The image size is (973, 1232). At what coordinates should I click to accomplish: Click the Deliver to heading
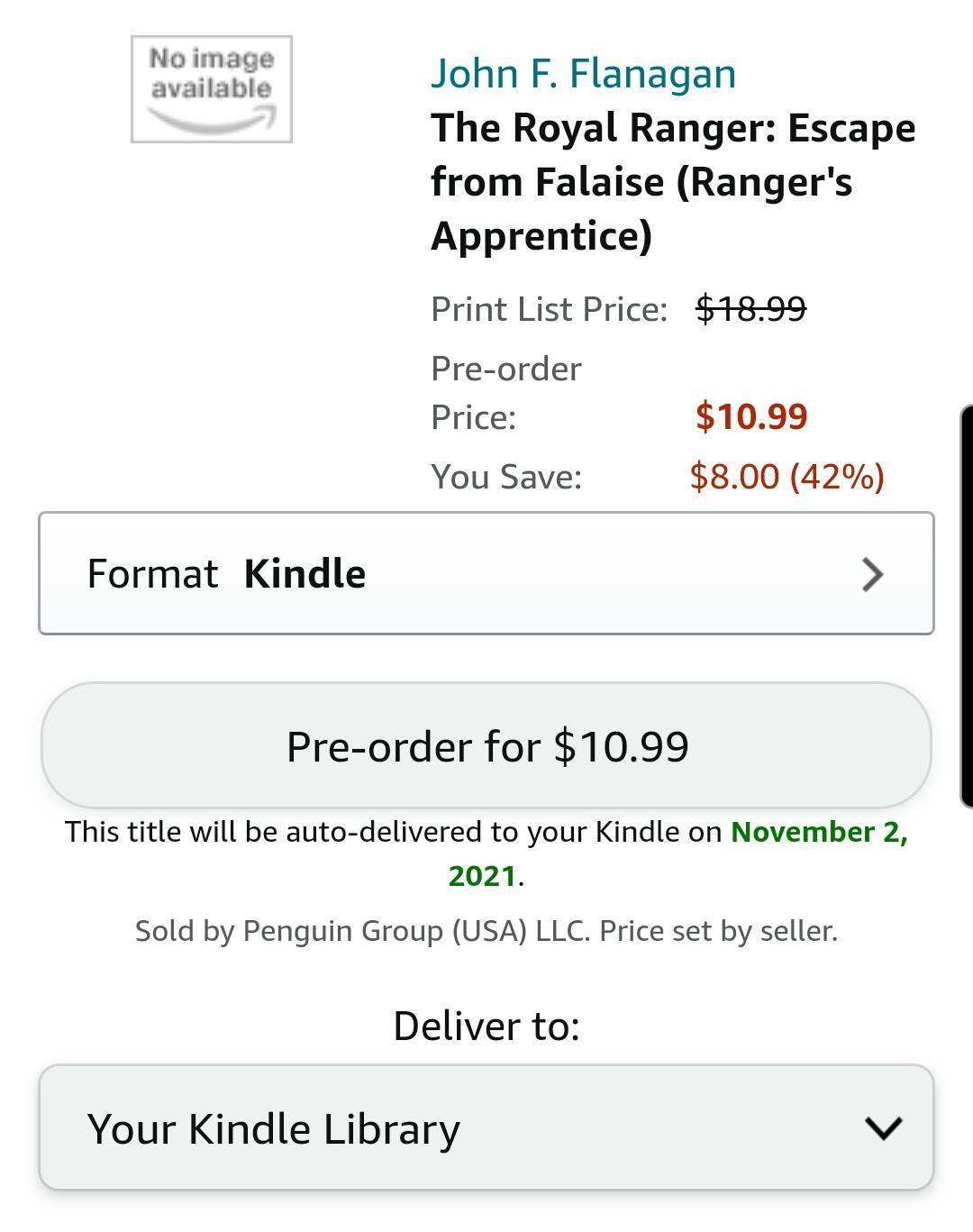click(486, 1025)
